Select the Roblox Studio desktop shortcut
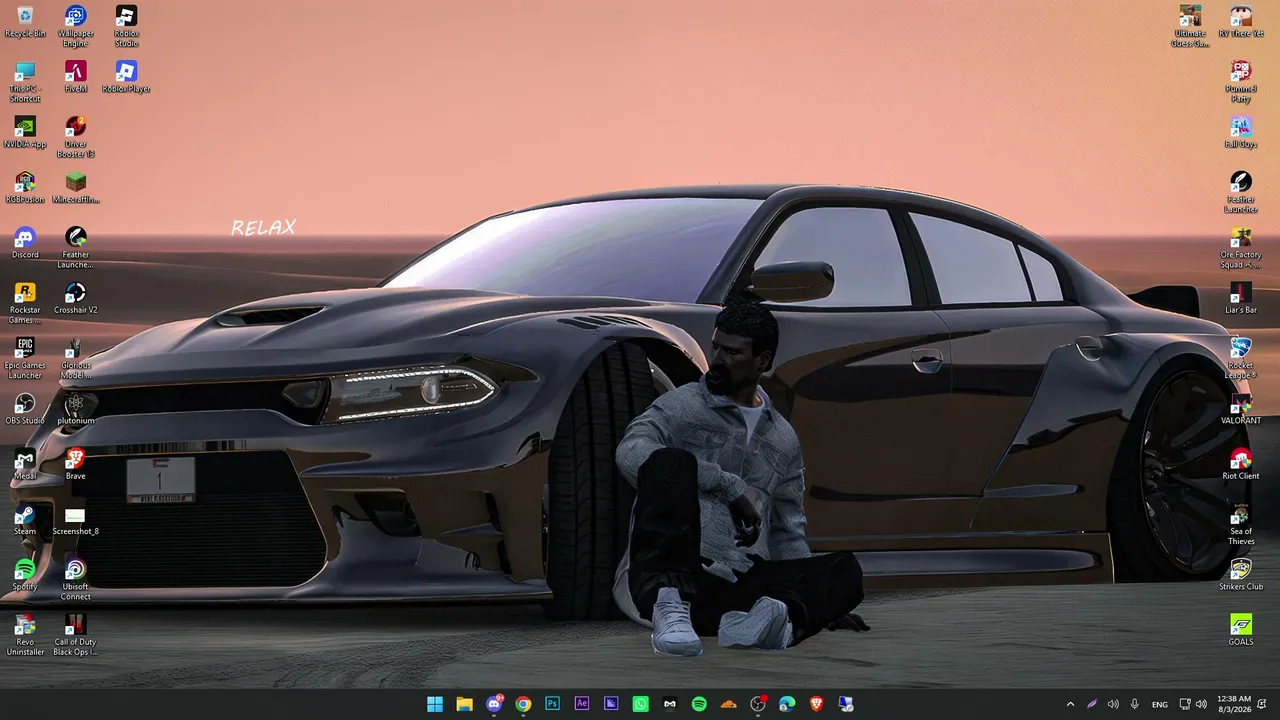This screenshot has height=720, width=1280. click(126, 26)
